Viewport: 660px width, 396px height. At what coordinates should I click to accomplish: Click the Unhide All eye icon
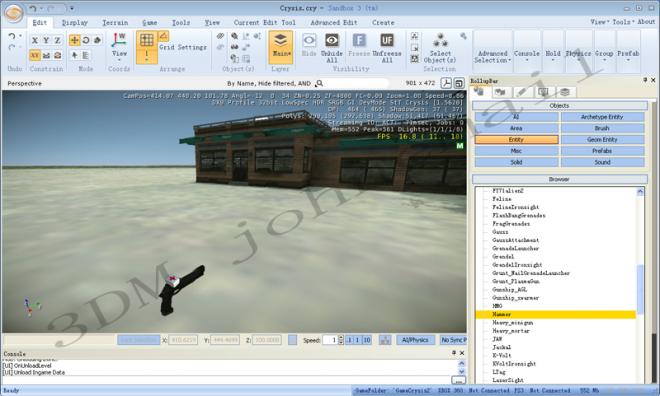tap(332, 40)
